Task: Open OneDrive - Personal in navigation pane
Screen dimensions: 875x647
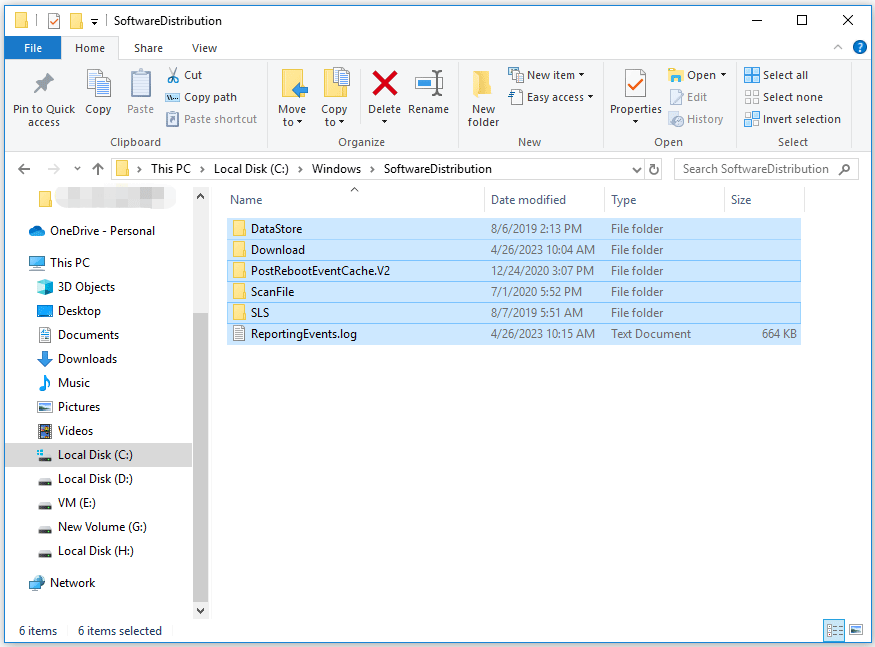Action: click(92, 231)
